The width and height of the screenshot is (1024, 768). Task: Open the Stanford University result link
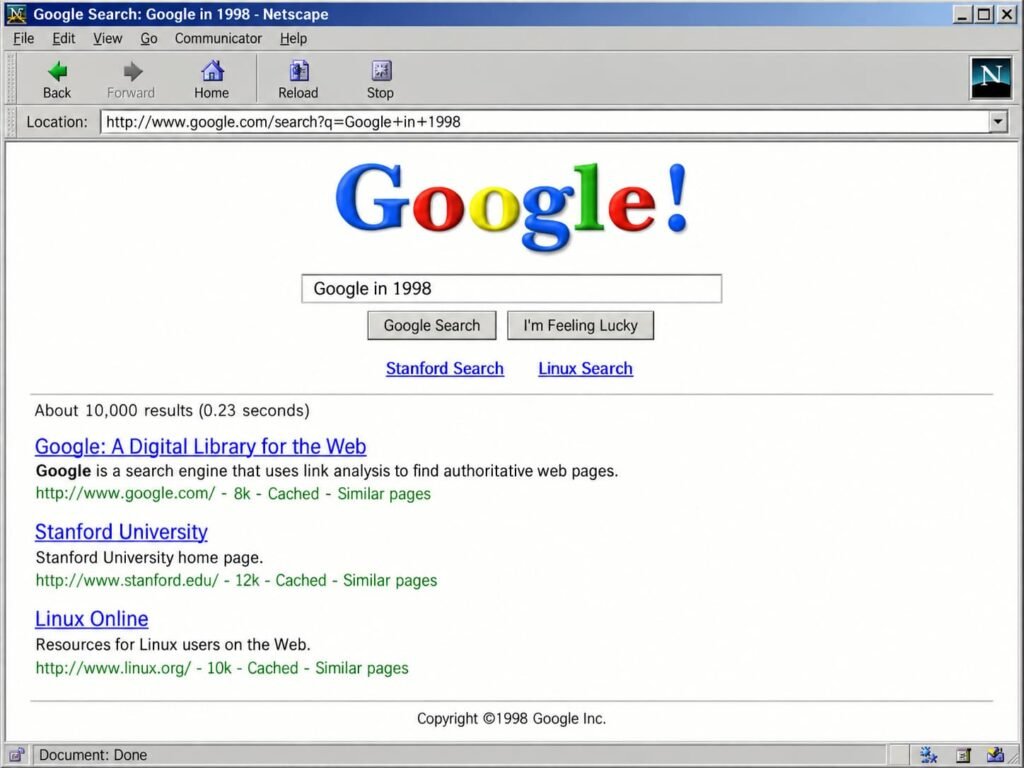[x=121, y=532]
